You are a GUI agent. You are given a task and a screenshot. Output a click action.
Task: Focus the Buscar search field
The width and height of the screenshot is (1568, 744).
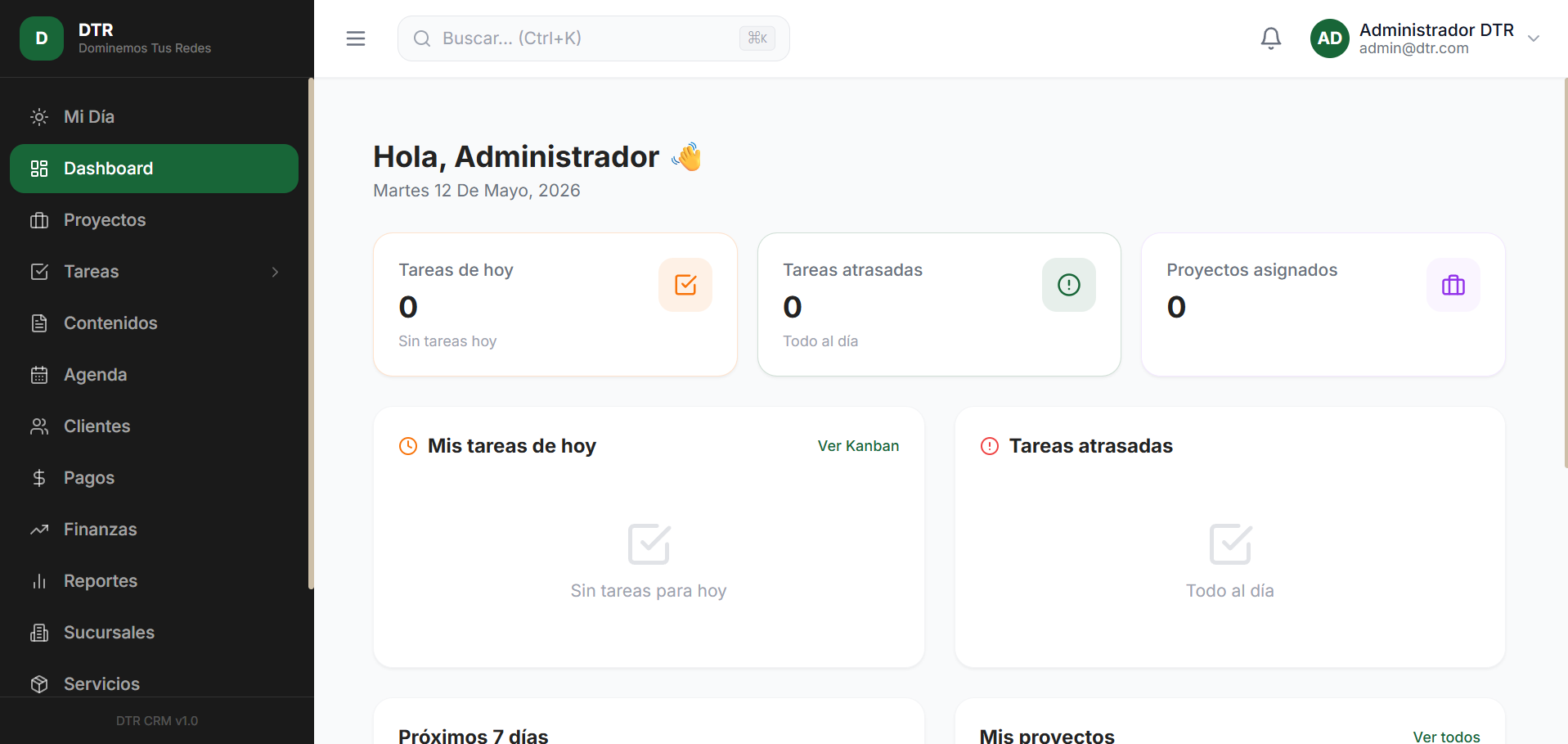pyautogui.click(x=594, y=38)
